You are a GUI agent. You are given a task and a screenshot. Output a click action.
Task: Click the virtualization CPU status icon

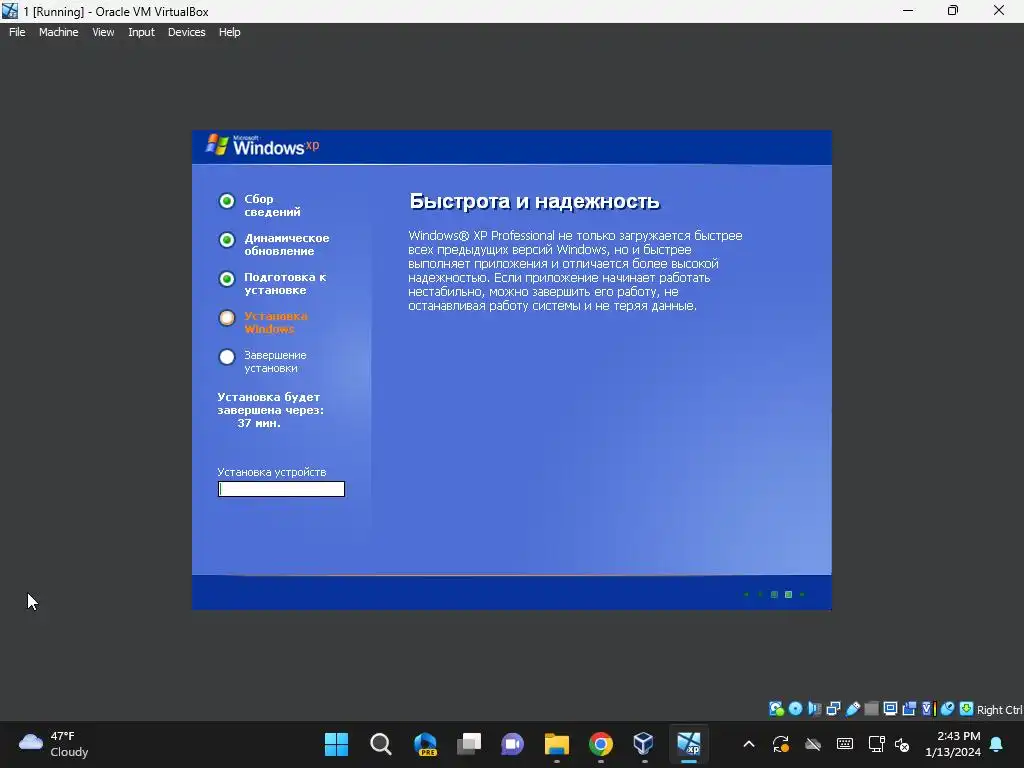[928, 709]
